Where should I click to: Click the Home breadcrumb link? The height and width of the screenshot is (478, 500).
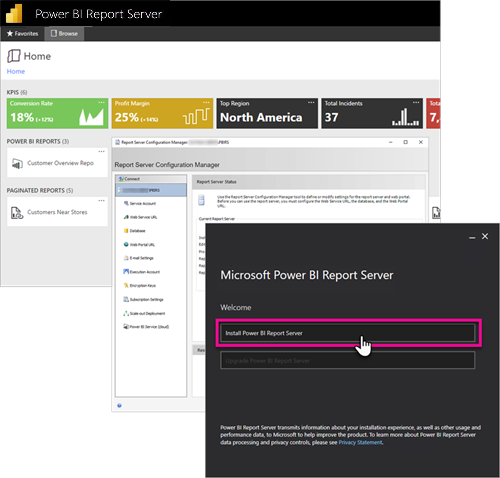(16, 71)
